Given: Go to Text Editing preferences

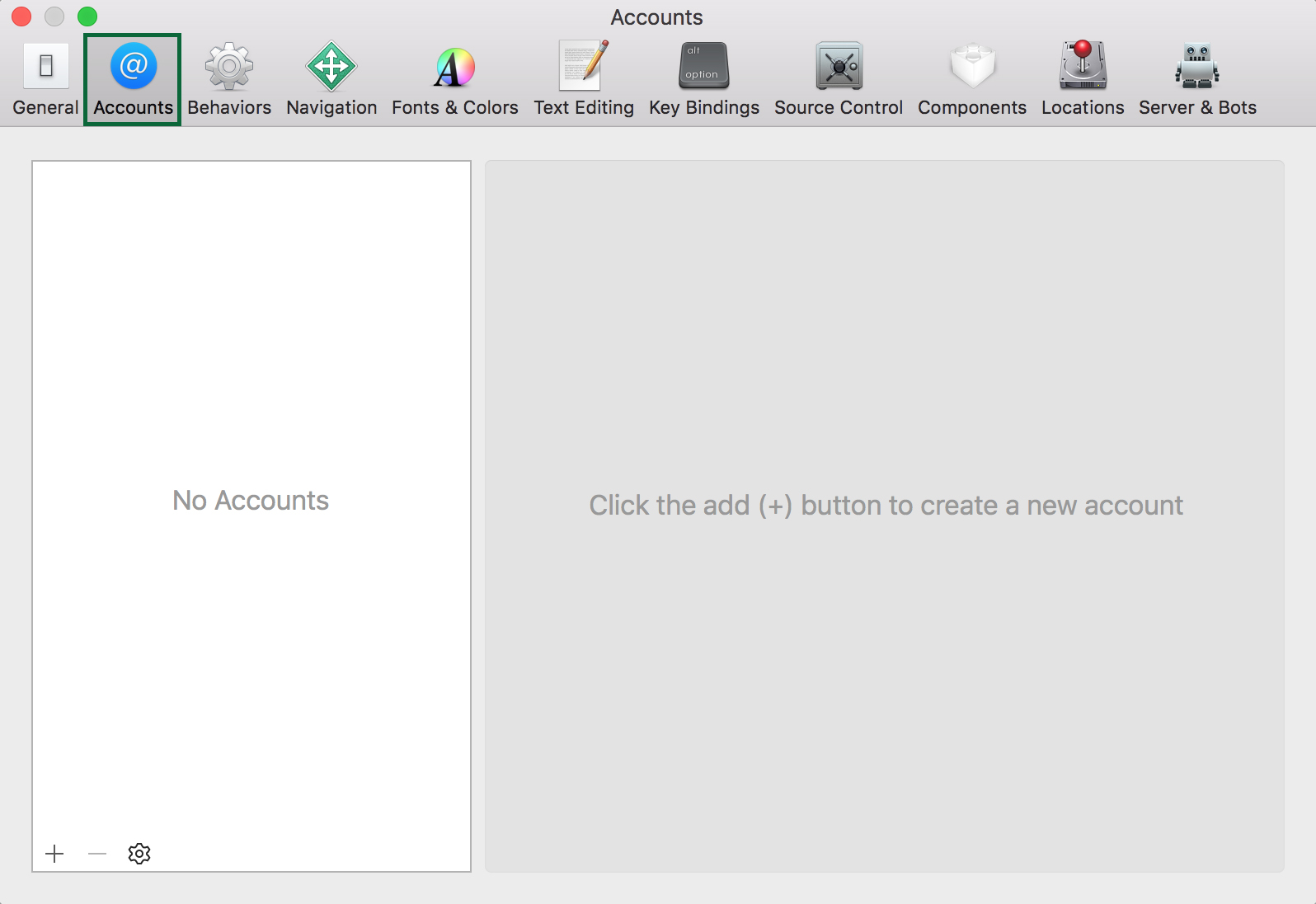Looking at the screenshot, I should 584,80.
